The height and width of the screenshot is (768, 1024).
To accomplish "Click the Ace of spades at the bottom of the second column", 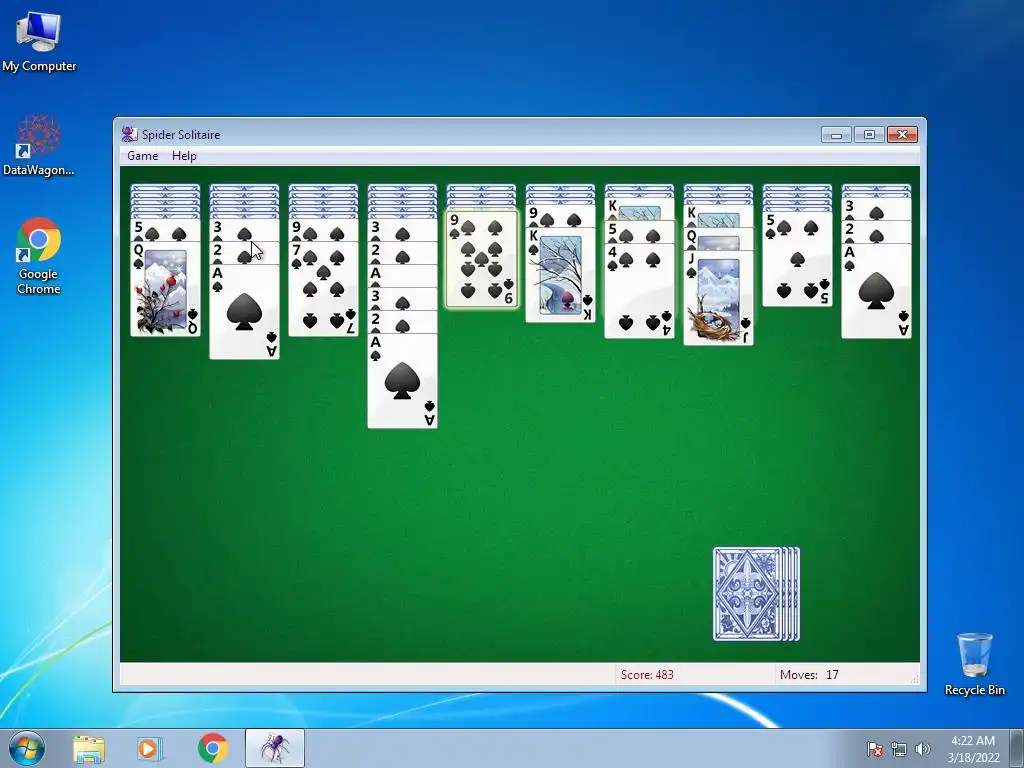I will click(244, 312).
